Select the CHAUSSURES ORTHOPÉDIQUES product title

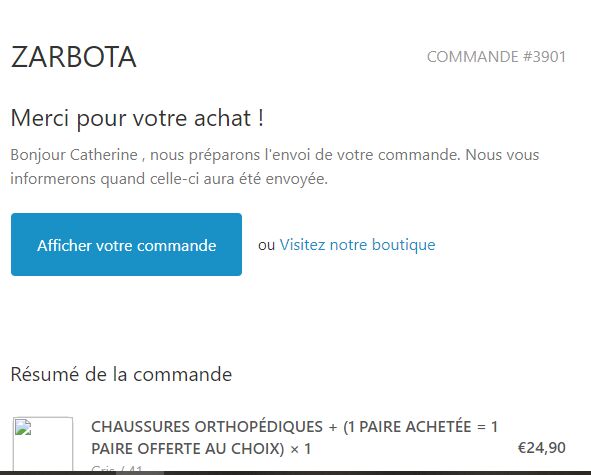point(207,427)
